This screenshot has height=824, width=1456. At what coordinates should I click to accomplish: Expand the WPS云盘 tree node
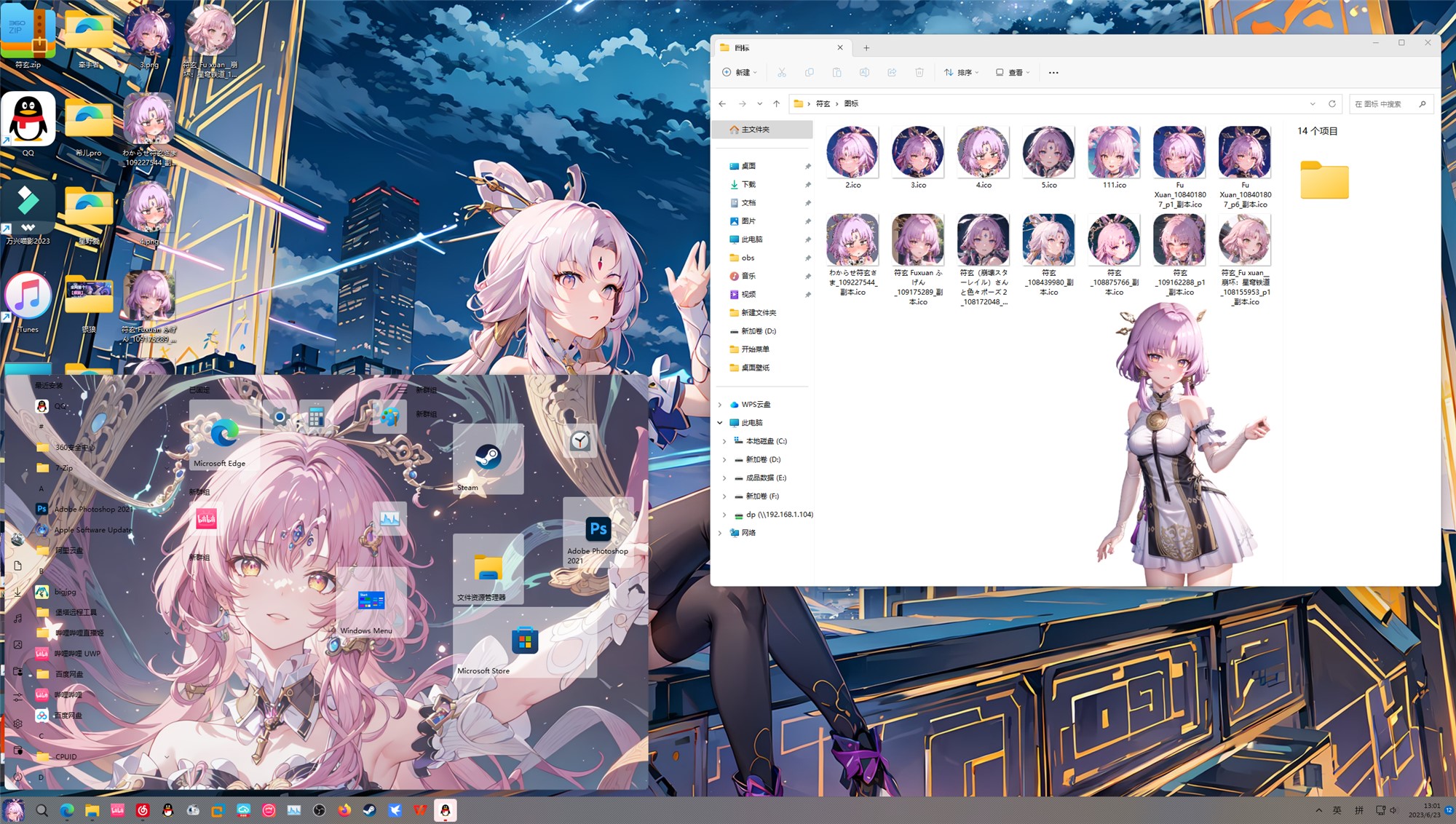pyautogui.click(x=720, y=405)
